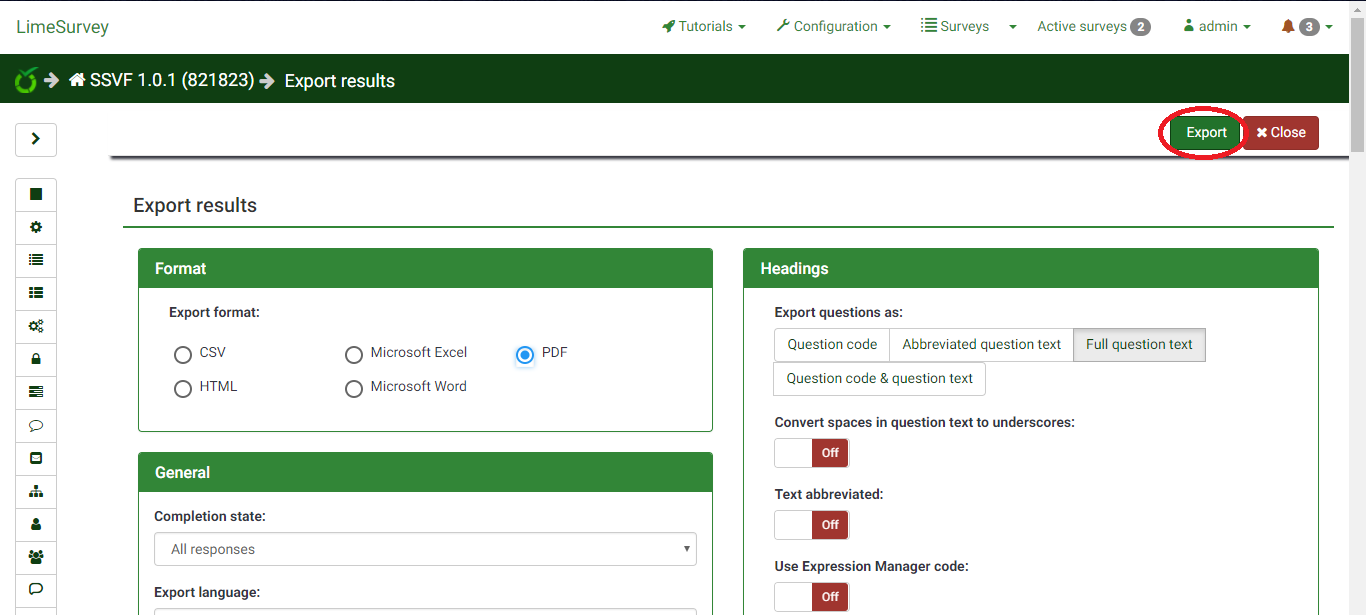The height and width of the screenshot is (615, 1366).
Task: Click the hierarchy sitemap icon in sidebar
Action: point(36,491)
